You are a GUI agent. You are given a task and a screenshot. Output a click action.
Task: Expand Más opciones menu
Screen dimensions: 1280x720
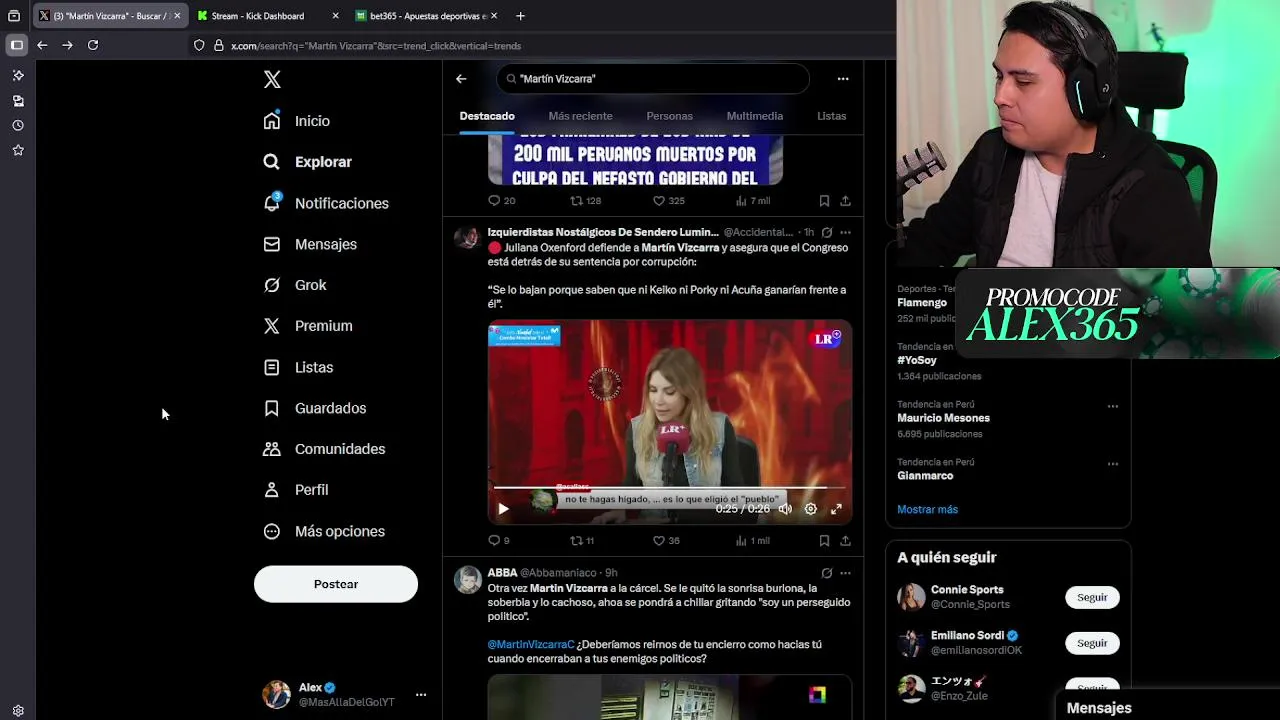[x=323, y=531]
